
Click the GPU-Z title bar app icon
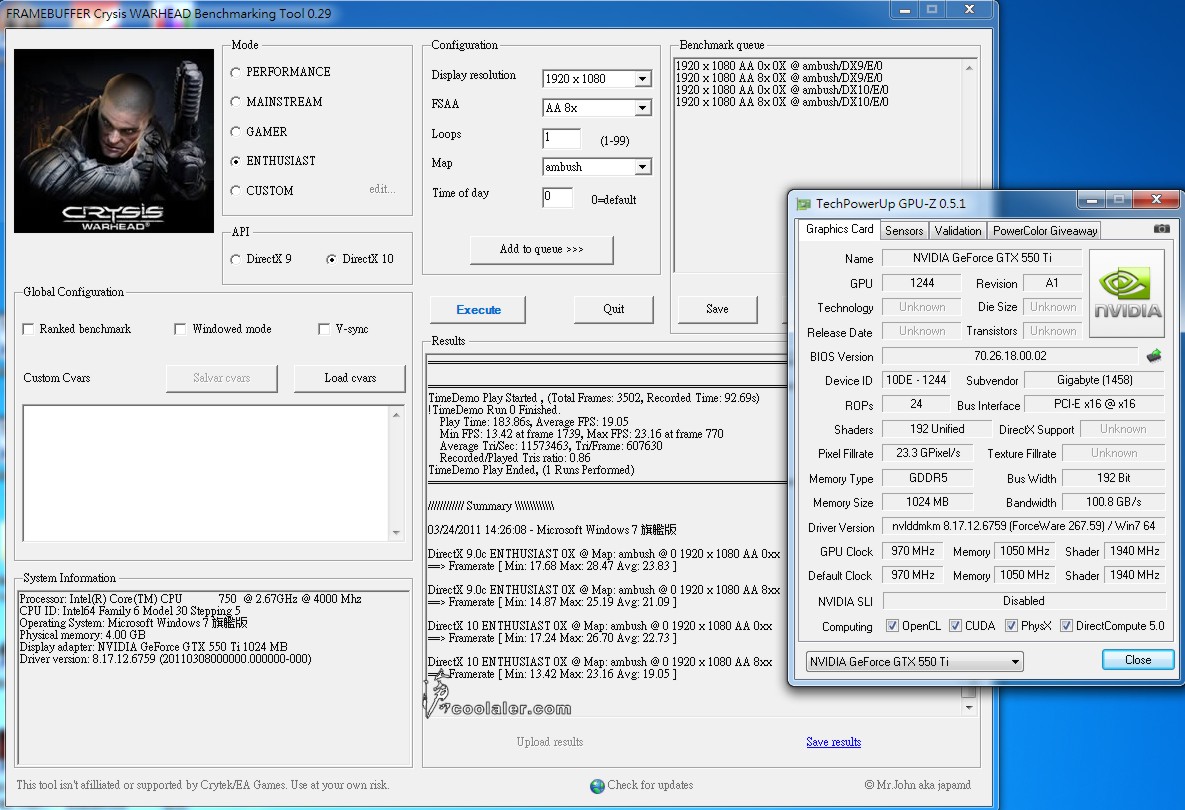[x=803, y=203]
